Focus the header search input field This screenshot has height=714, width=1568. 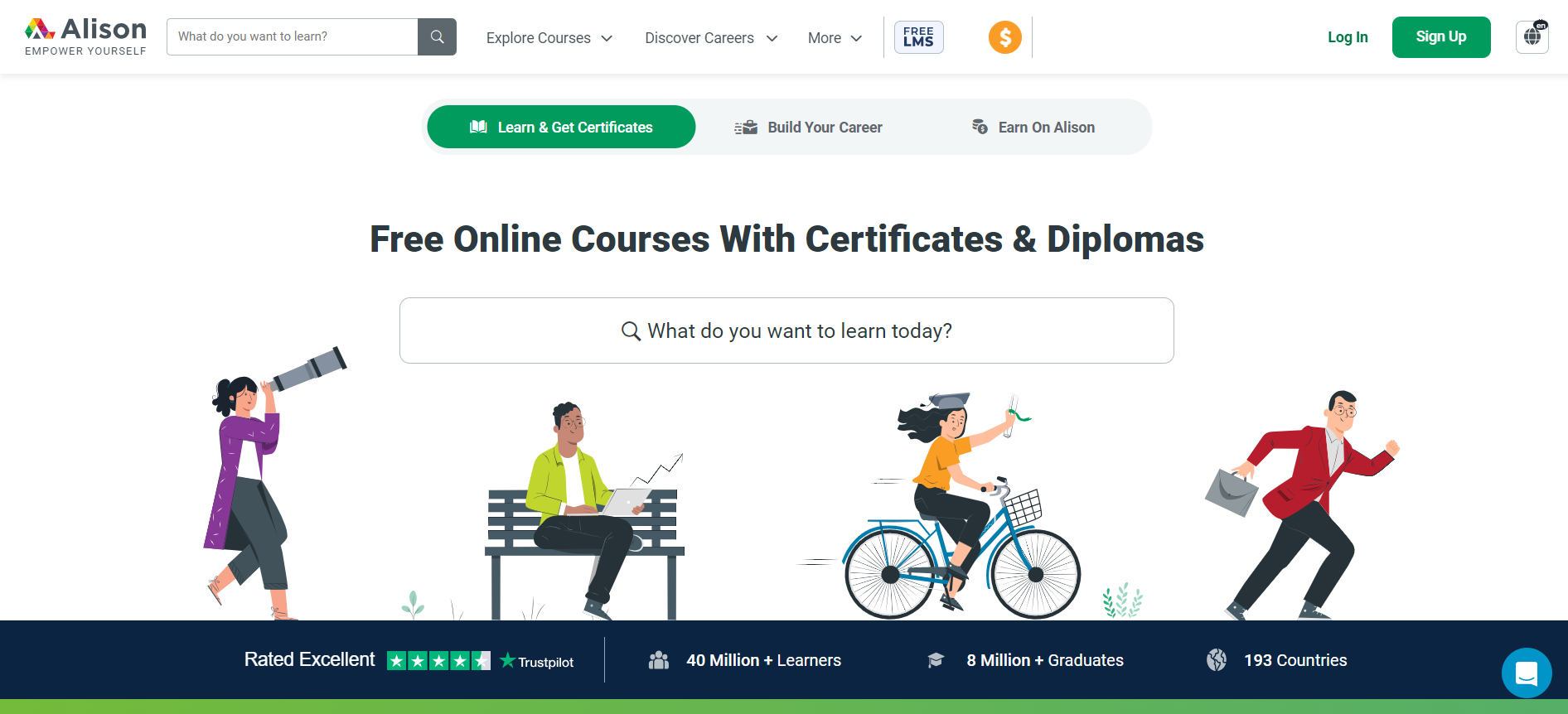point(293,36)
